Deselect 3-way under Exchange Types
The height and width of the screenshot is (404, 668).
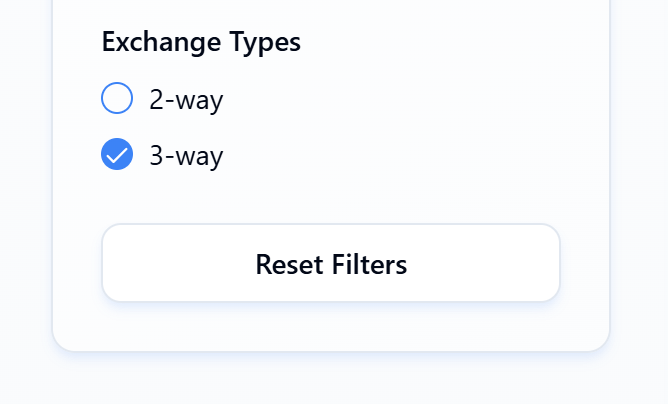[117, 155]
